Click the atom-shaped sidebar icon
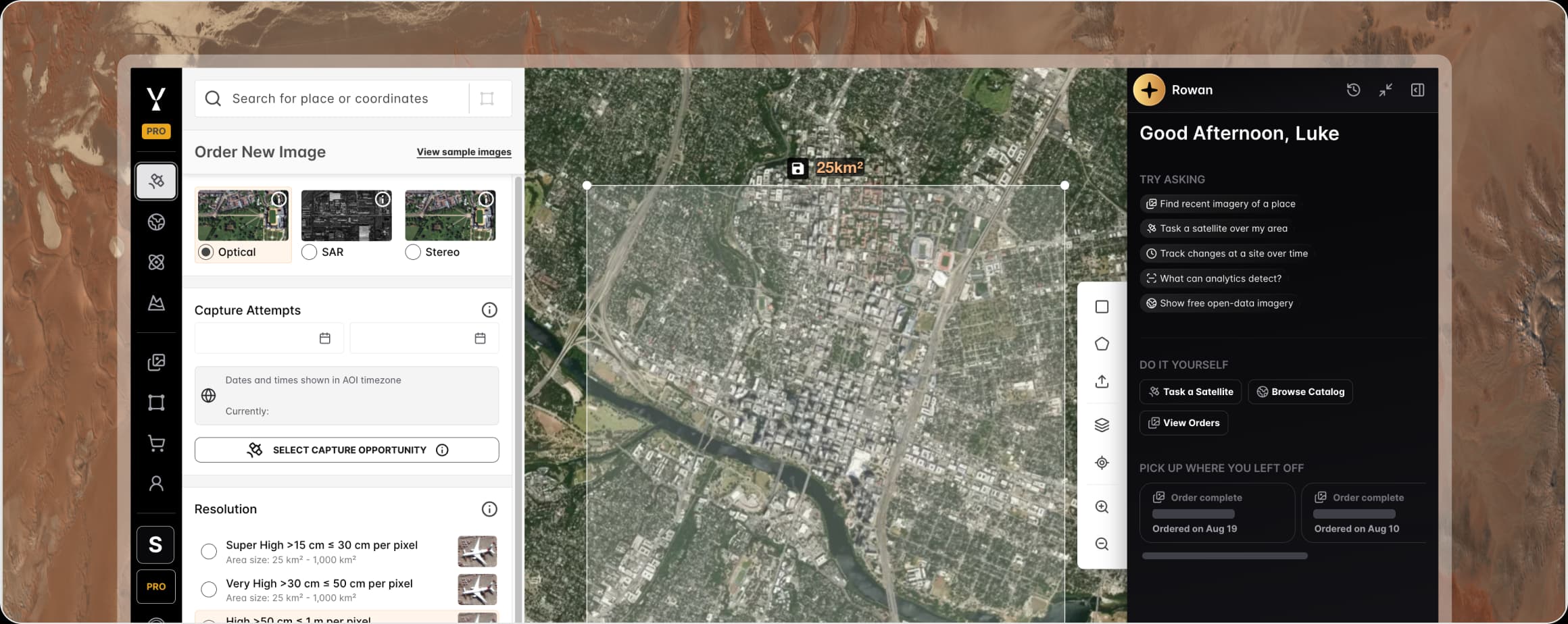 tap(156, 262)
